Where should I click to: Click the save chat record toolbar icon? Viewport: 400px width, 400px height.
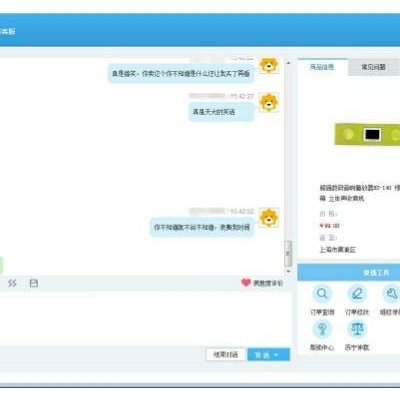click(34, 283)
